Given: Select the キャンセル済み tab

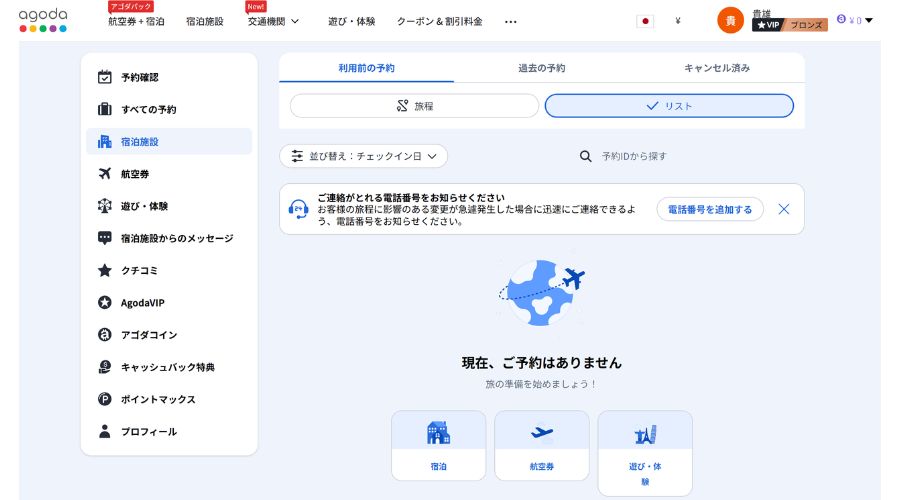Looking at the screenshot, I should (x=717, y=68).
